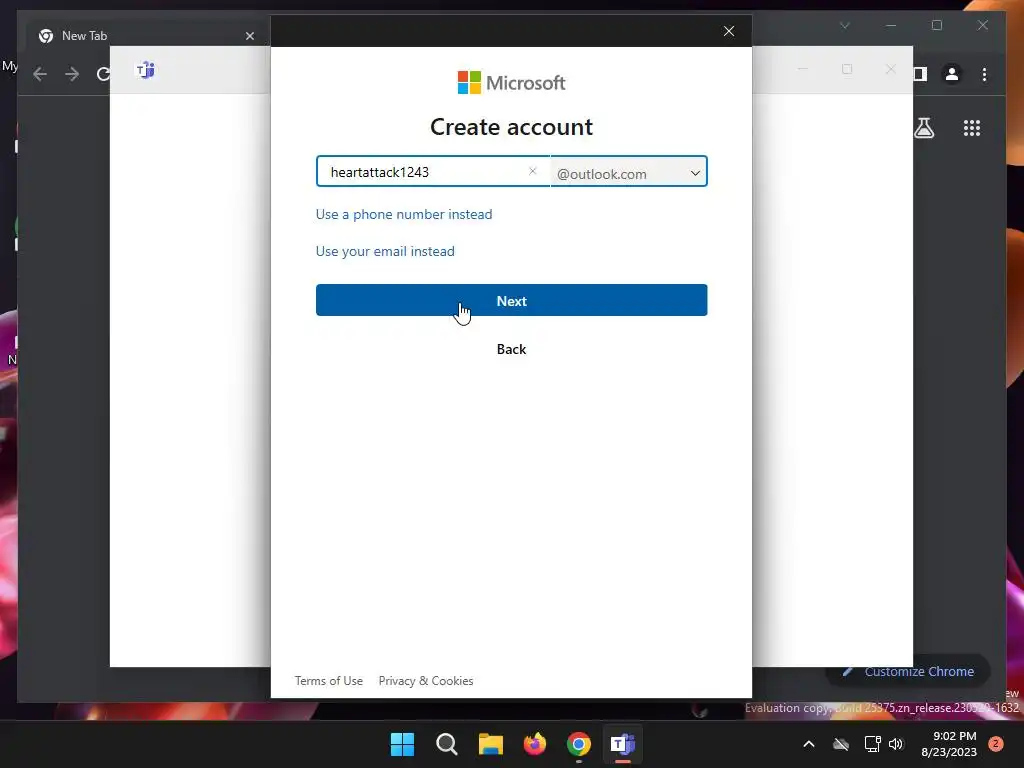Open Chrome Labs flask icon
Viewport: 1024px width, 768px height.
pyautogui.click(x=924, y=128)
